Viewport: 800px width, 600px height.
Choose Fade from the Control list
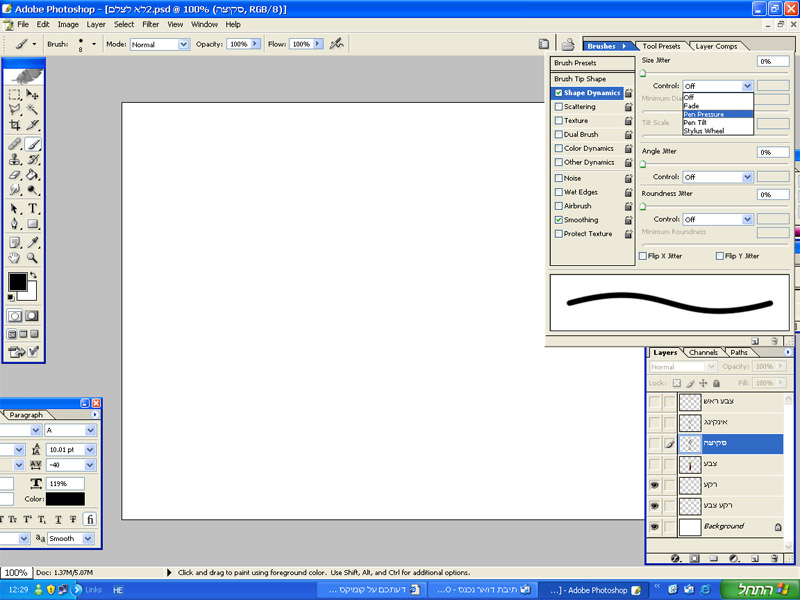click(718, 106)
